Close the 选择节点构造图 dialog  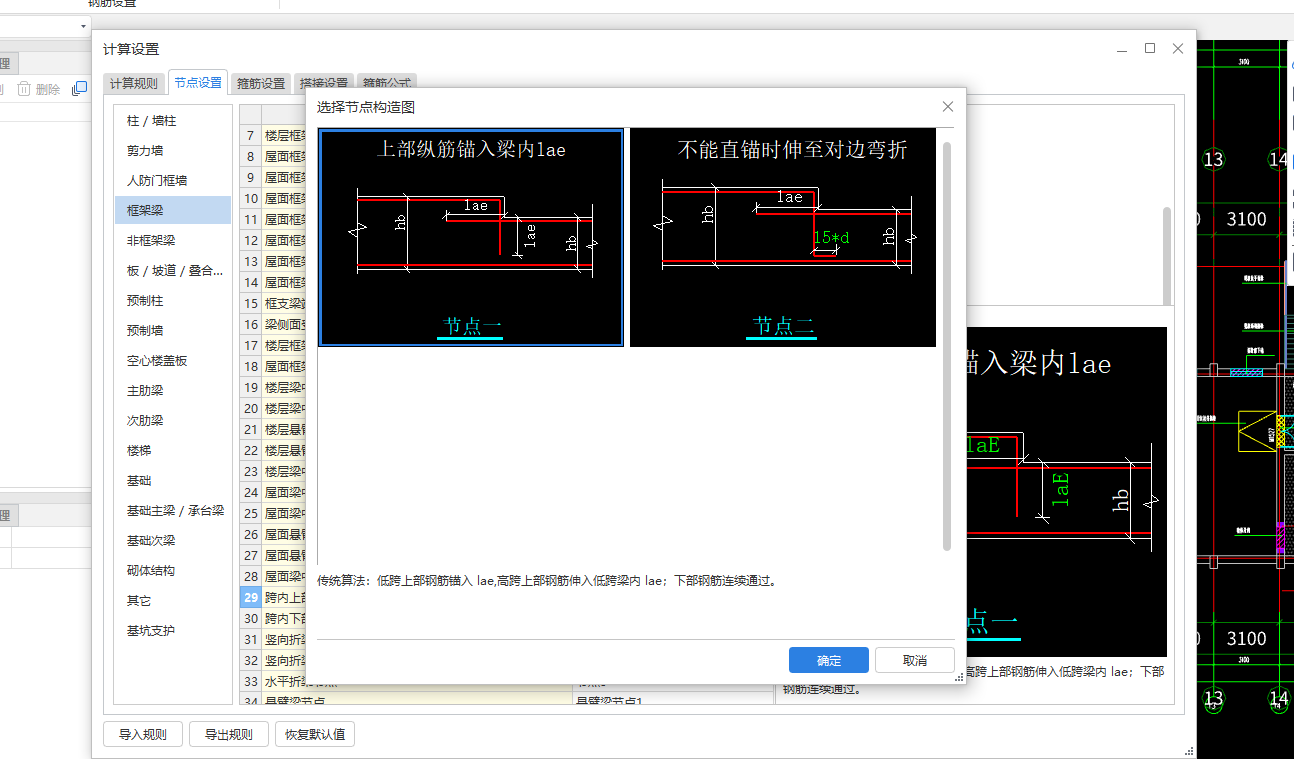(x=948, y=107)
